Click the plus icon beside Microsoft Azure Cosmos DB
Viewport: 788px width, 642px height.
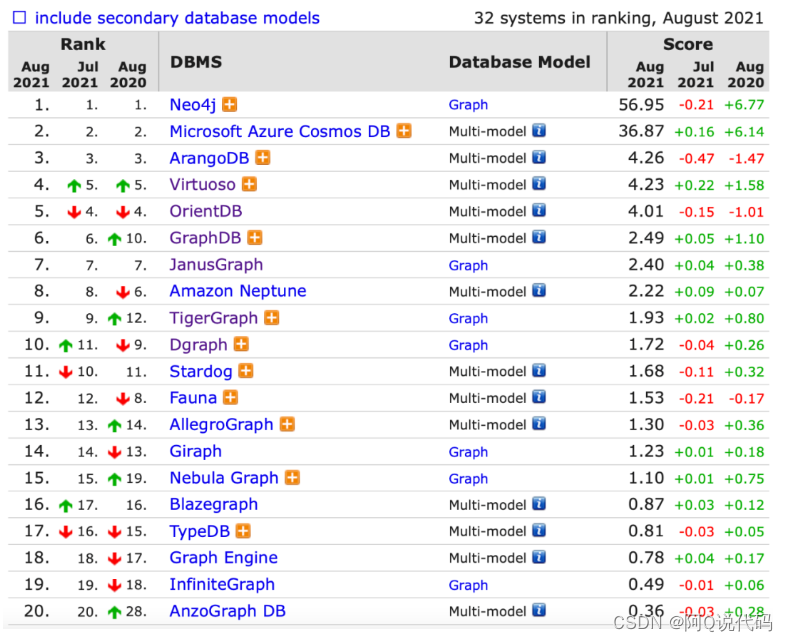(404, 131)
